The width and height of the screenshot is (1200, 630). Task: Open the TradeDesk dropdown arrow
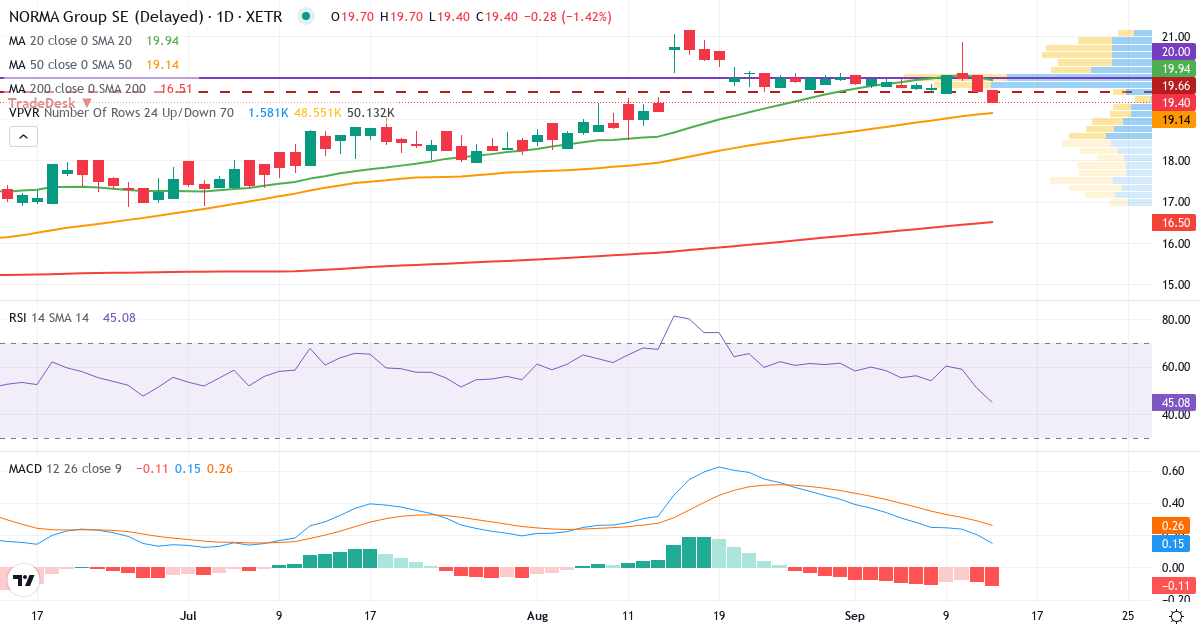[x=88, y=103]
